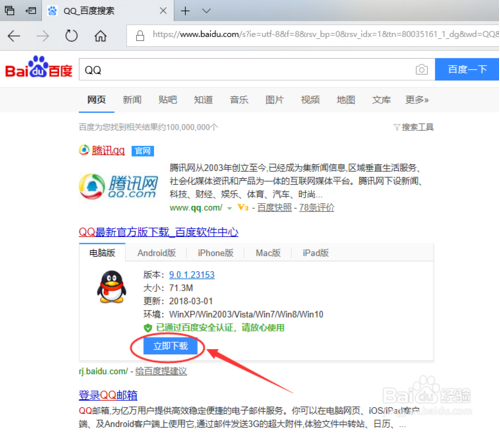Go to the browser home page icon
Image resolution: width=500 pixels, height=435 pixels.
pyautogui.click(x=100, y=36)
